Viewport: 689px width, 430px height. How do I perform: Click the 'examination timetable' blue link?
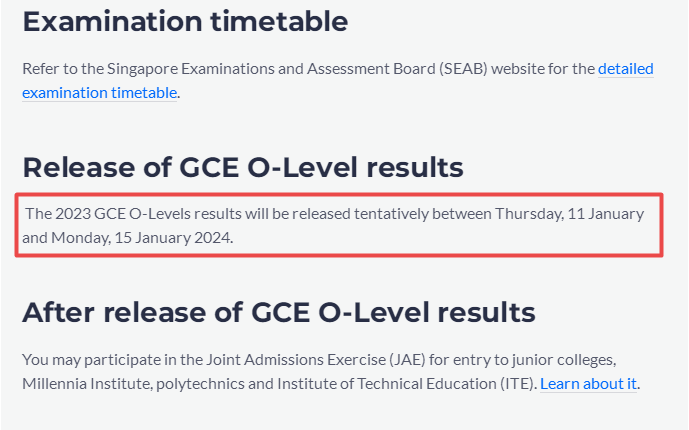point(99,93)
